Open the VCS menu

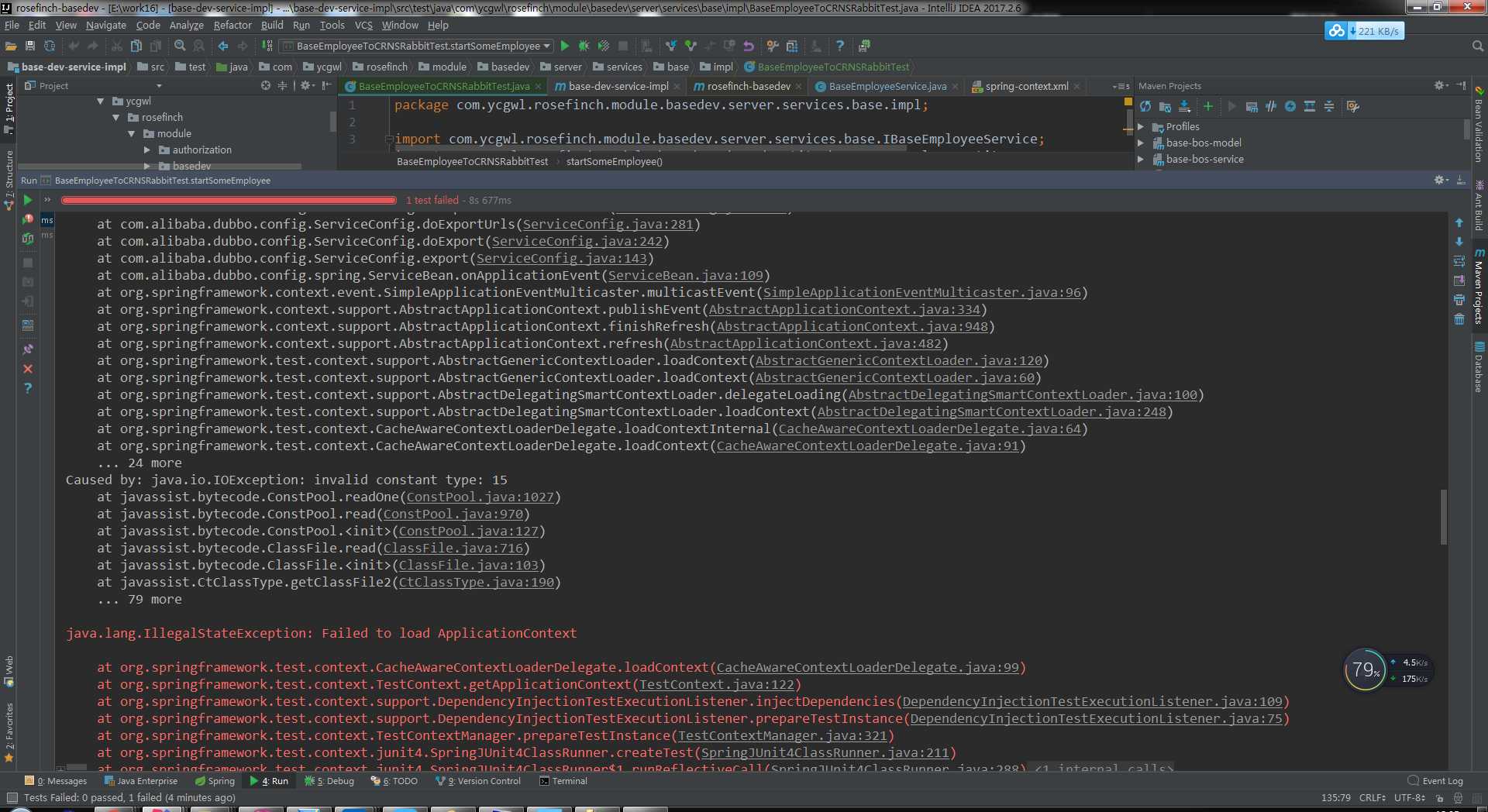[x=363, y=26]
